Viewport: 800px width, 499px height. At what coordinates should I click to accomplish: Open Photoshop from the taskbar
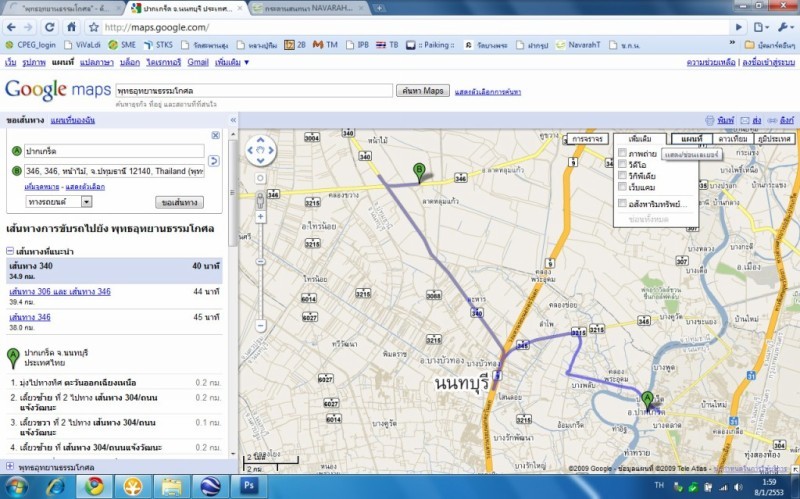248,485
